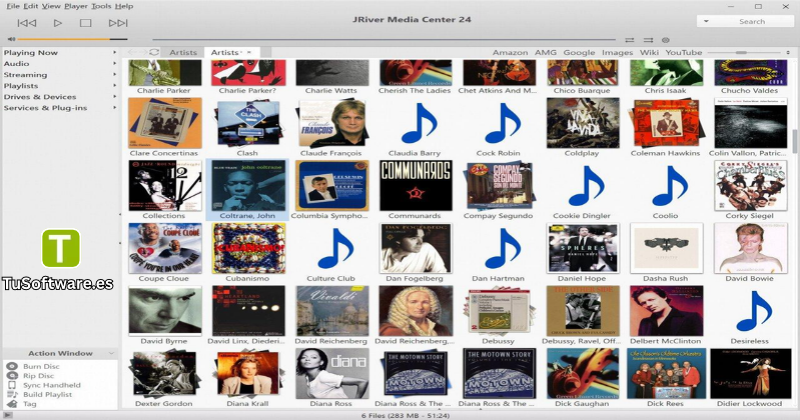Select the Cock Robin music note icon

pyautogui.click(x=503, y=123)
